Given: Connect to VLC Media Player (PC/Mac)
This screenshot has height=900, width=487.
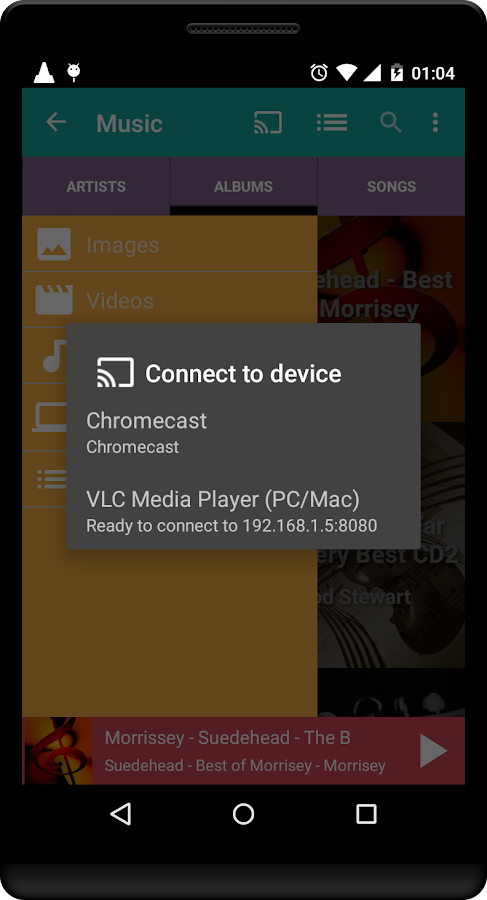Looking at the screenshot, I should (x=244, y=510).
